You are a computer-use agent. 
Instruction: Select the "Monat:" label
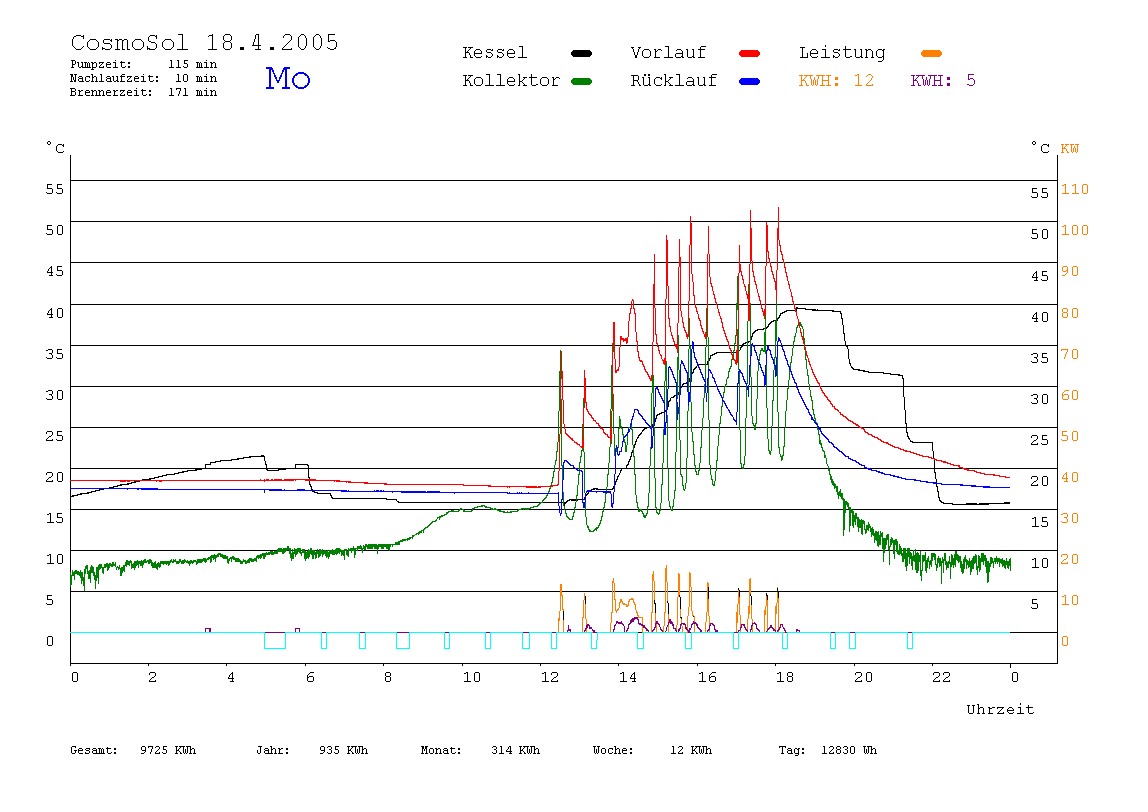[441, 750]
